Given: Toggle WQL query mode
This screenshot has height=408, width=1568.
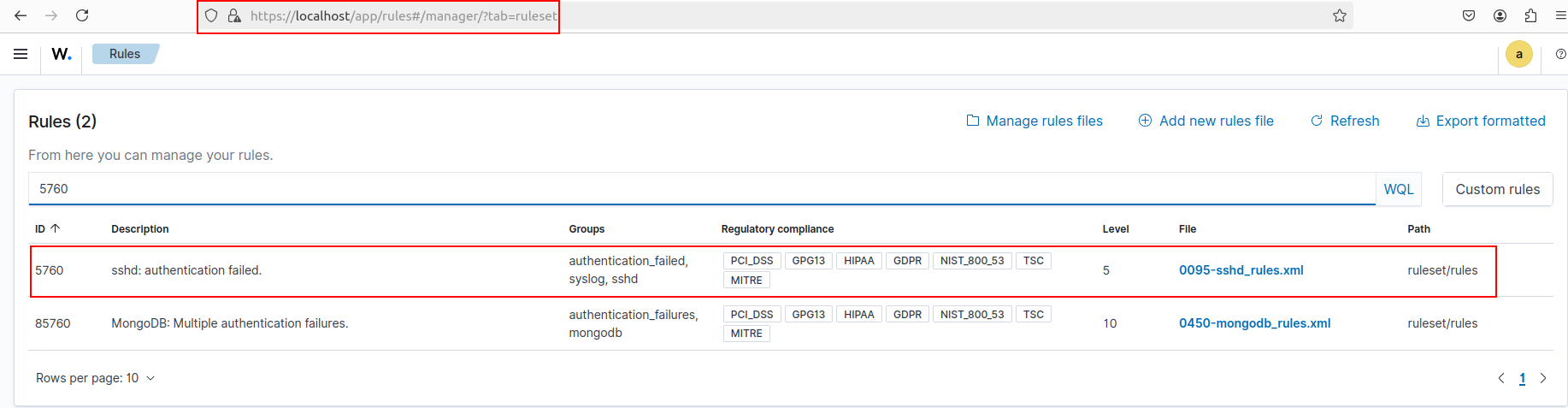Looking at the screenshot, I should tap(1398, 189).
